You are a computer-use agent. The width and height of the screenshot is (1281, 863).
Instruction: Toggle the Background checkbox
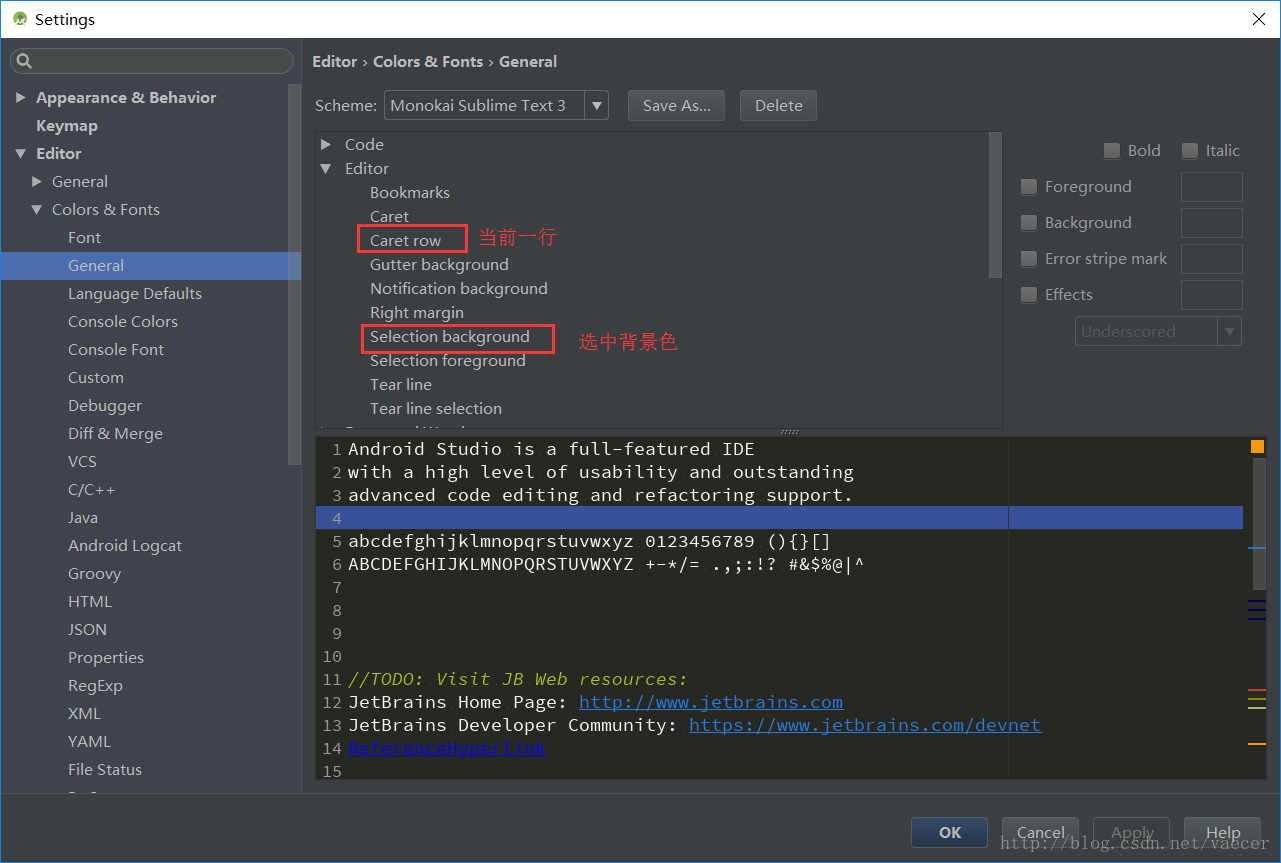(x=1029, y=223)
